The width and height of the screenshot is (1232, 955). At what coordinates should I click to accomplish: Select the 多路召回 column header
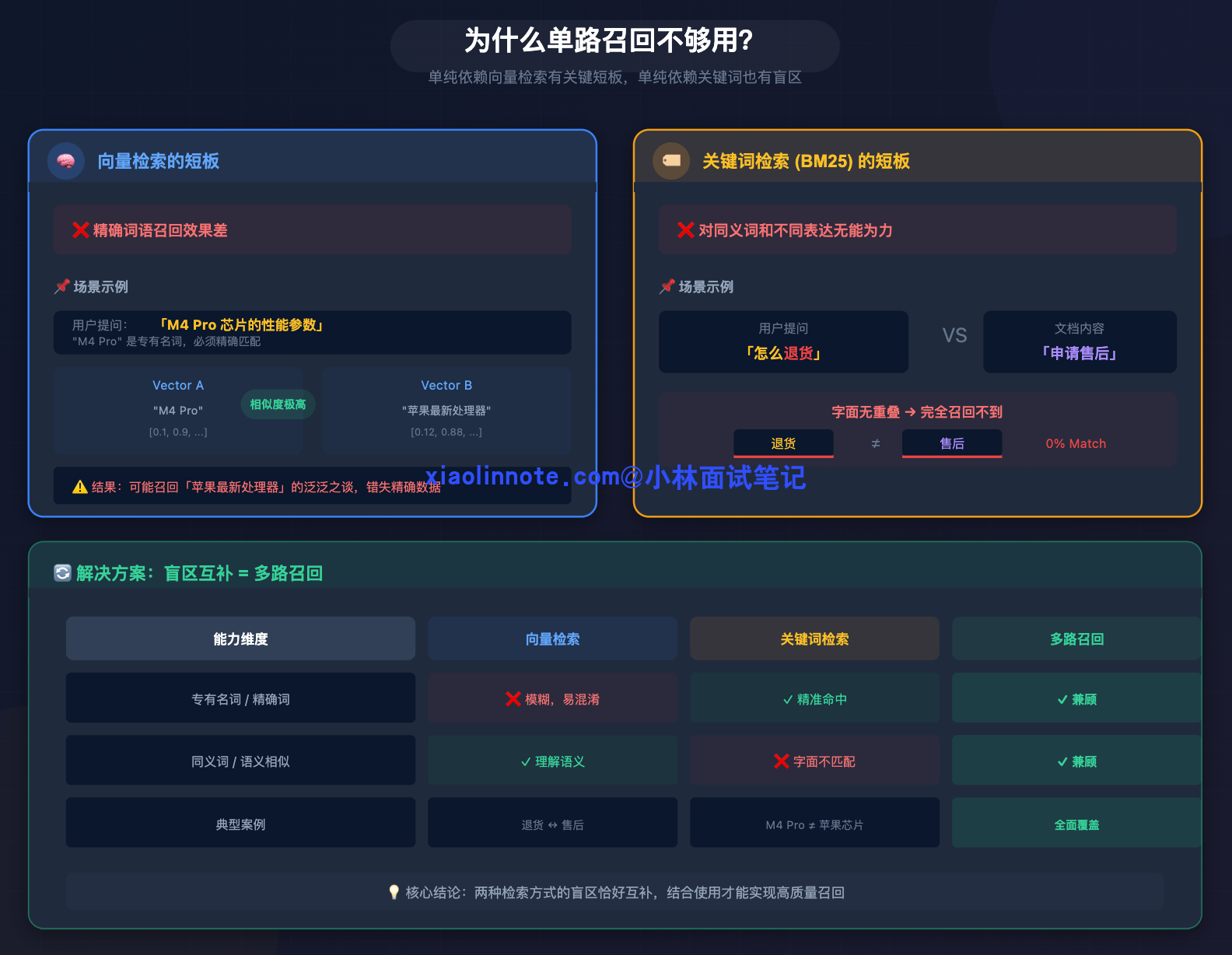point(1076,639)
